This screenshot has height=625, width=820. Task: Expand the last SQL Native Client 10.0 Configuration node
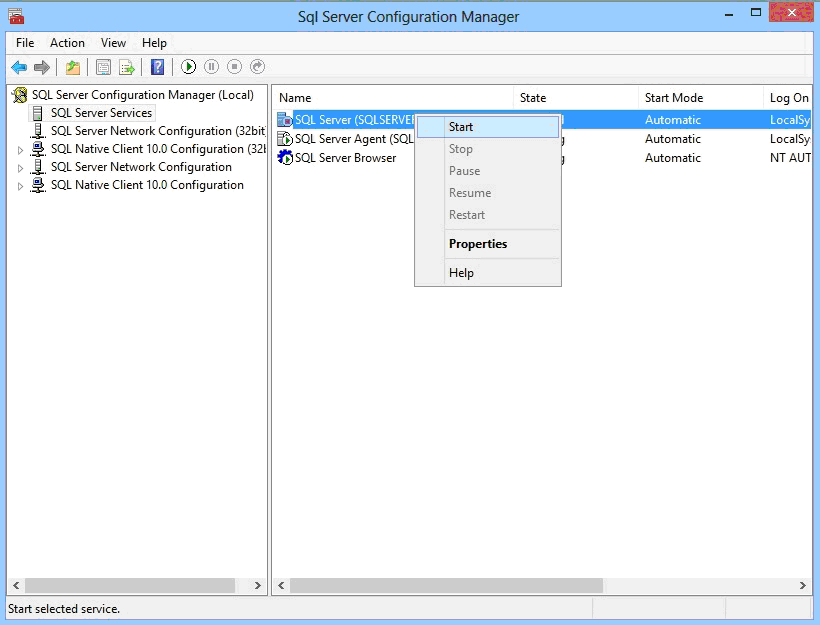pyautogui.click(x=20, y=186)
